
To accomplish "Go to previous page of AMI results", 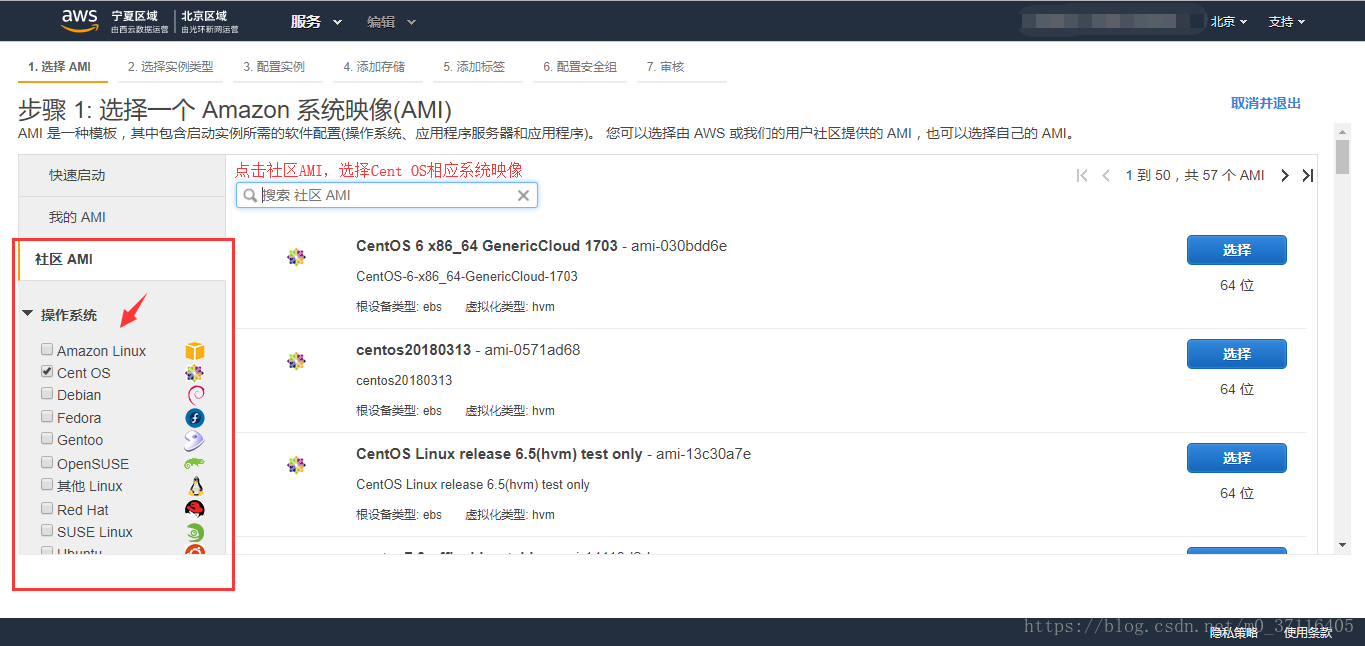I will [x=1106, y=175].
